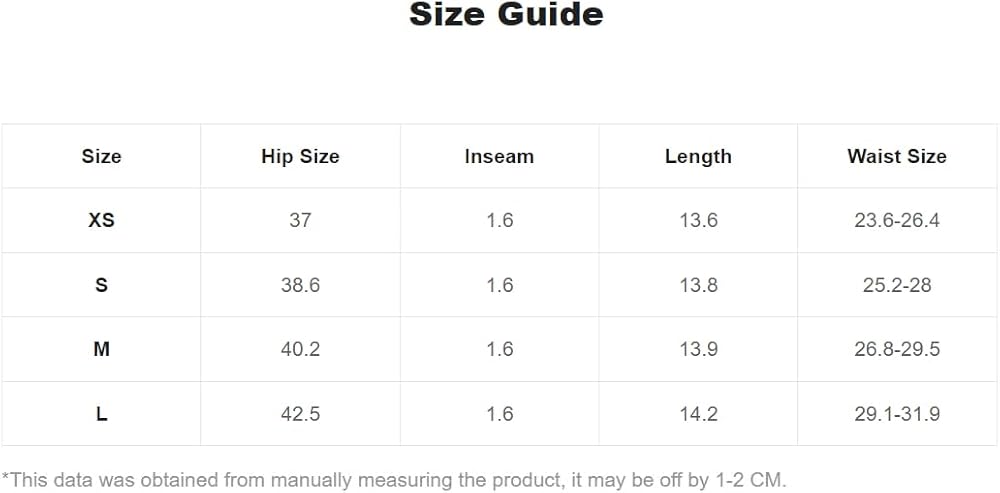Click the Waist Size column header

point(896,157)
